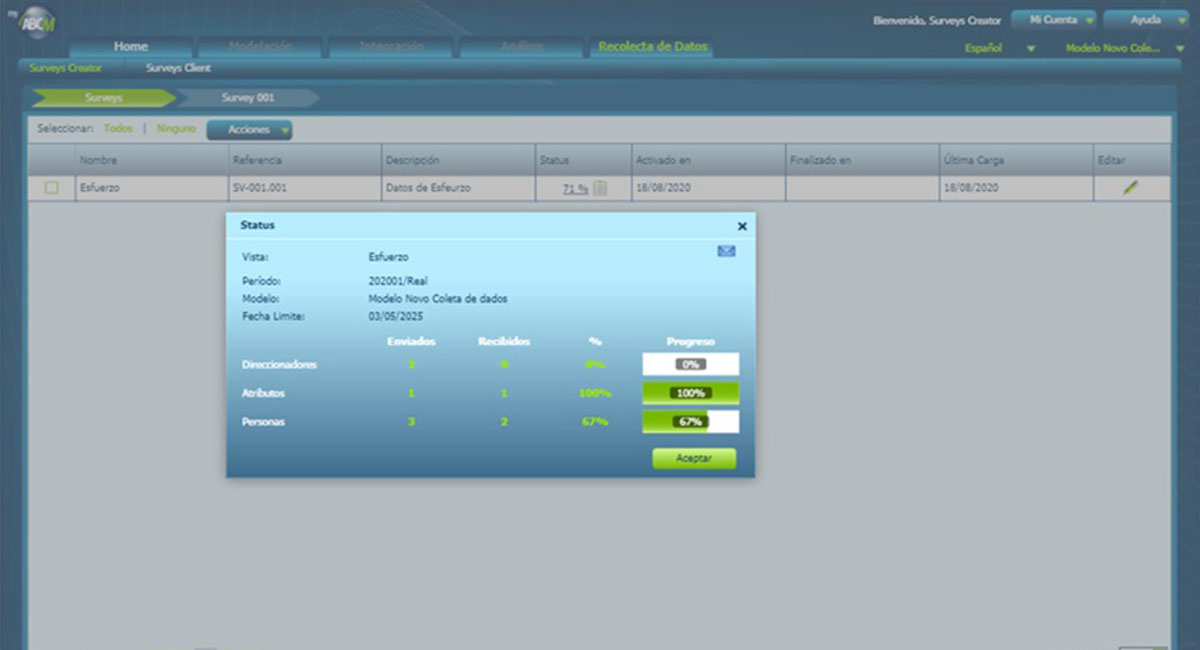Switch to the Home tab
This screenshot has width=1200, height=650.
click(x=131, y=47)
